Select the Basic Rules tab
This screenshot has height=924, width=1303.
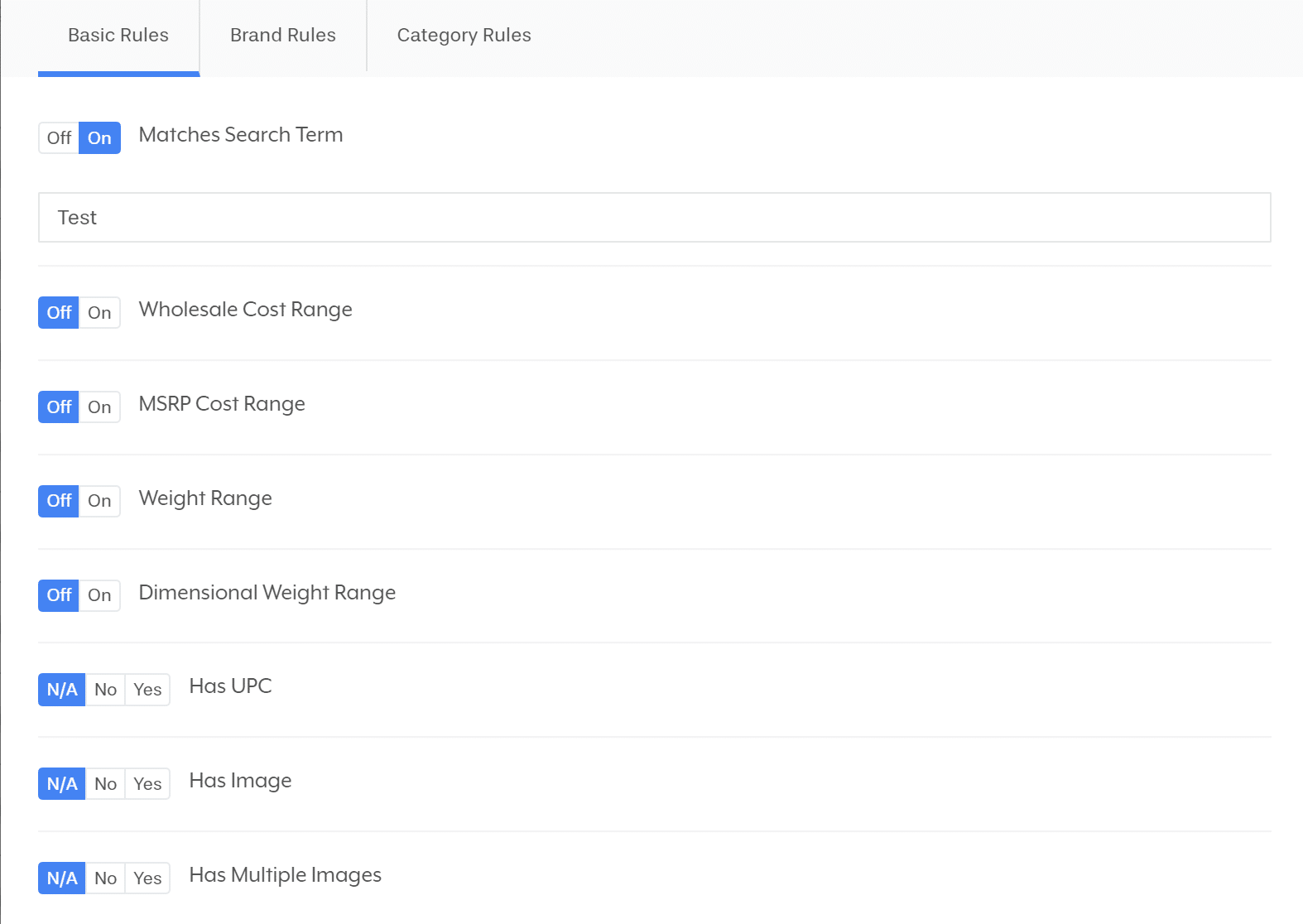pyautogui.click(x=118, y=36)
